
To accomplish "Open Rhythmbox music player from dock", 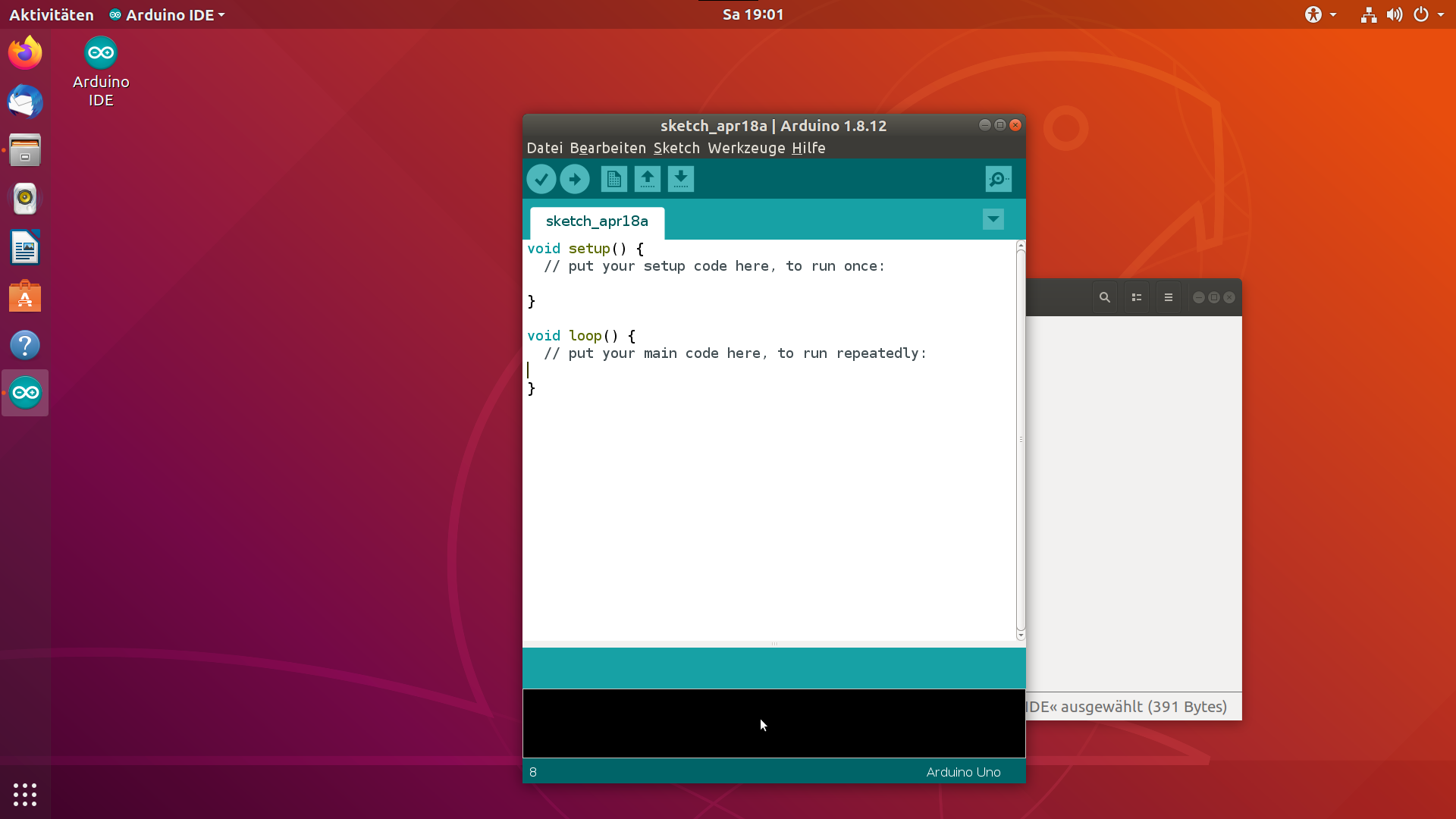I will coord(25,199).
